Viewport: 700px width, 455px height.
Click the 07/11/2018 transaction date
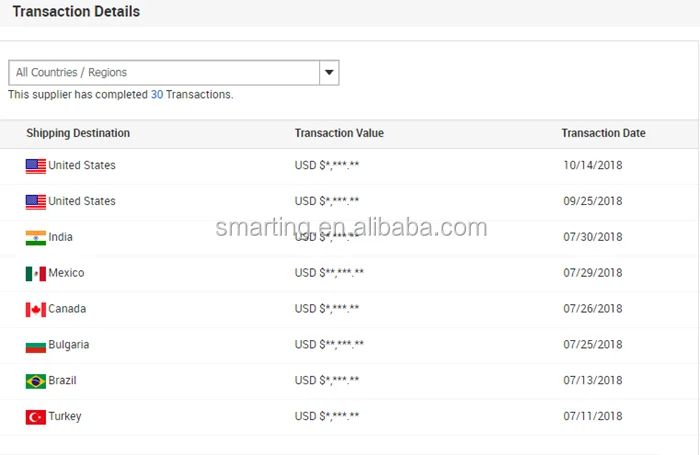pyautogui.click(x=592, y=417)
